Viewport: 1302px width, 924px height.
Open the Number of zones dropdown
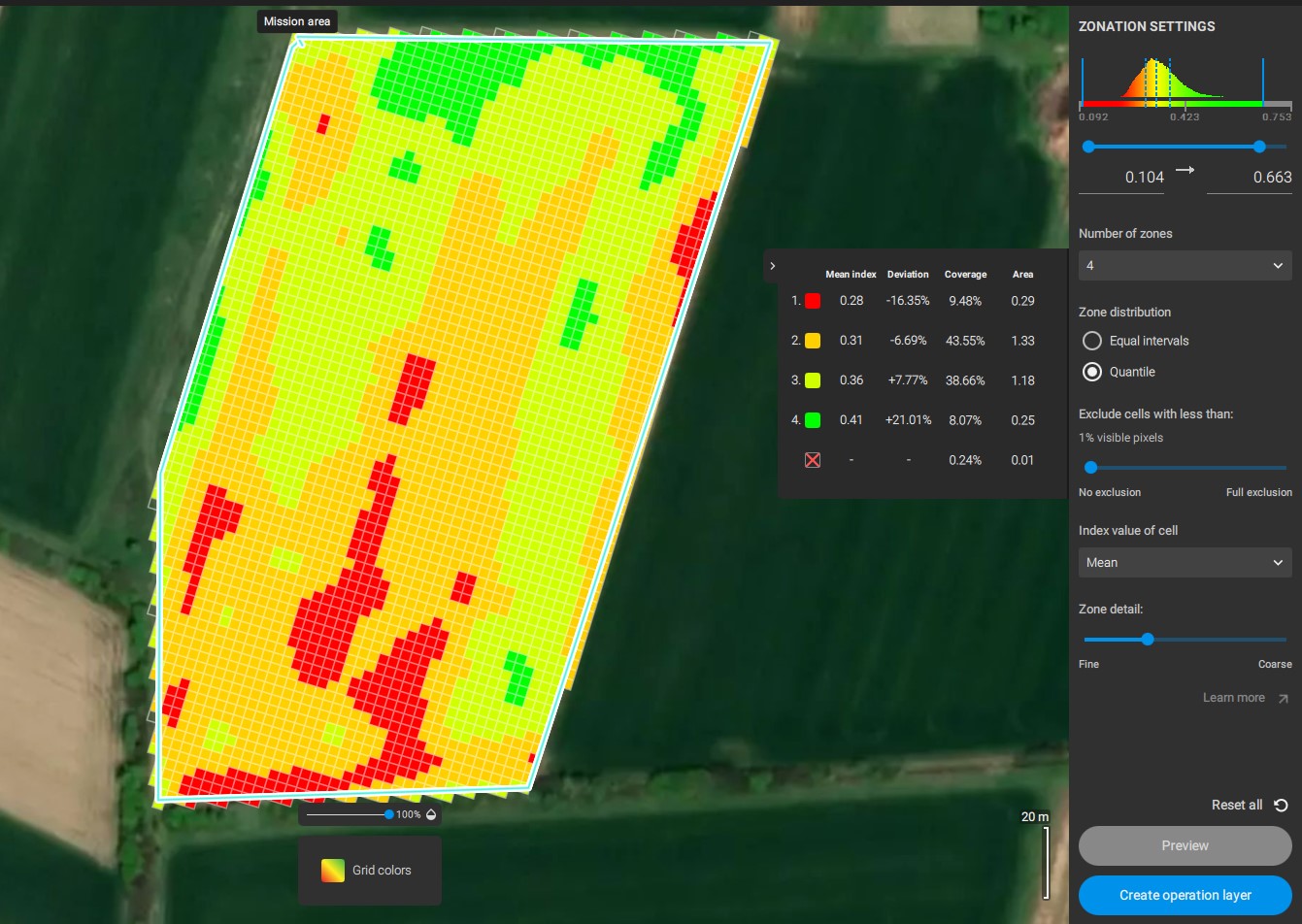(1185, 265)
